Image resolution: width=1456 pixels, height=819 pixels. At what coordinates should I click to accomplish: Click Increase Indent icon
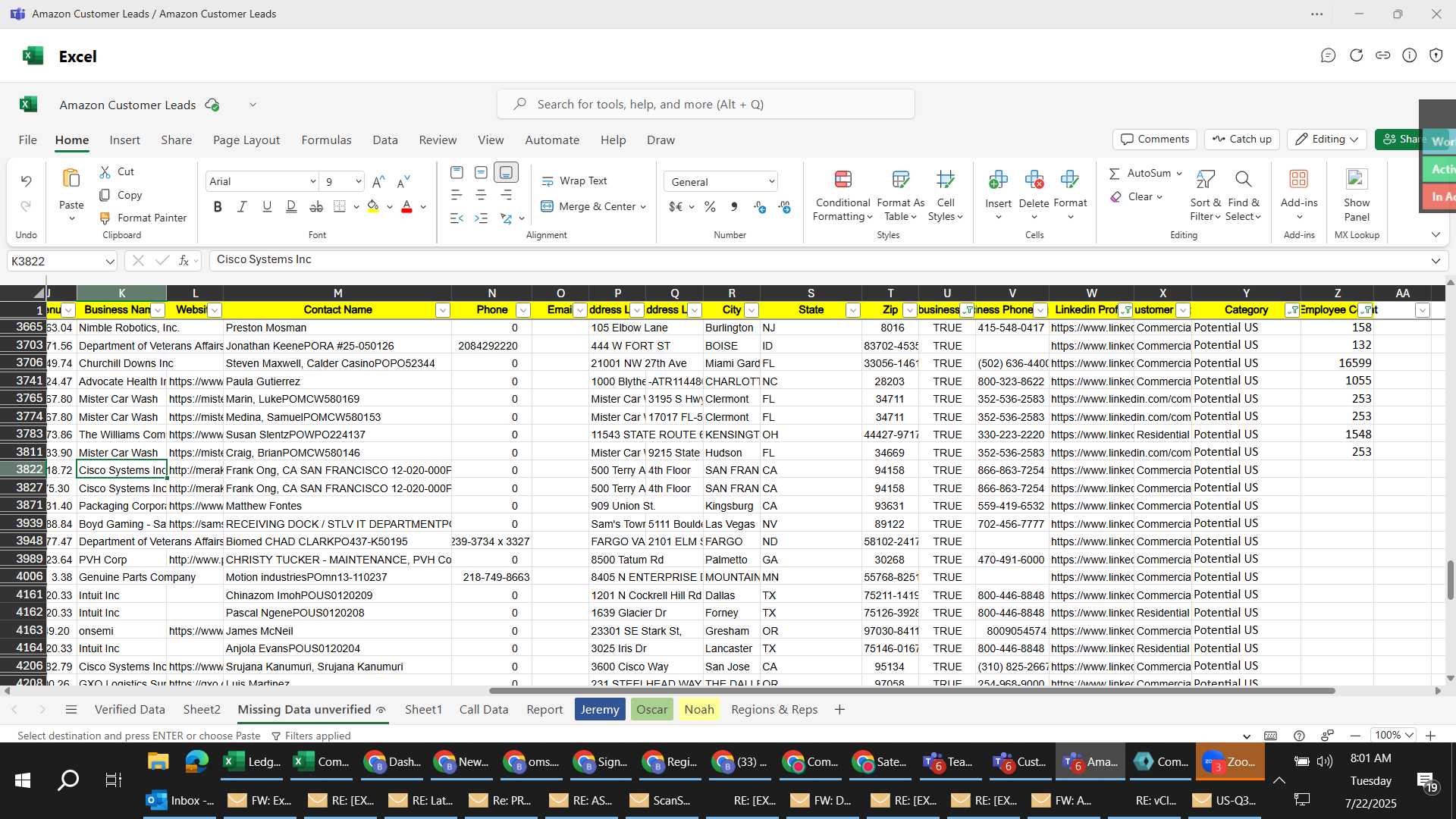click(x=481, y=218)
